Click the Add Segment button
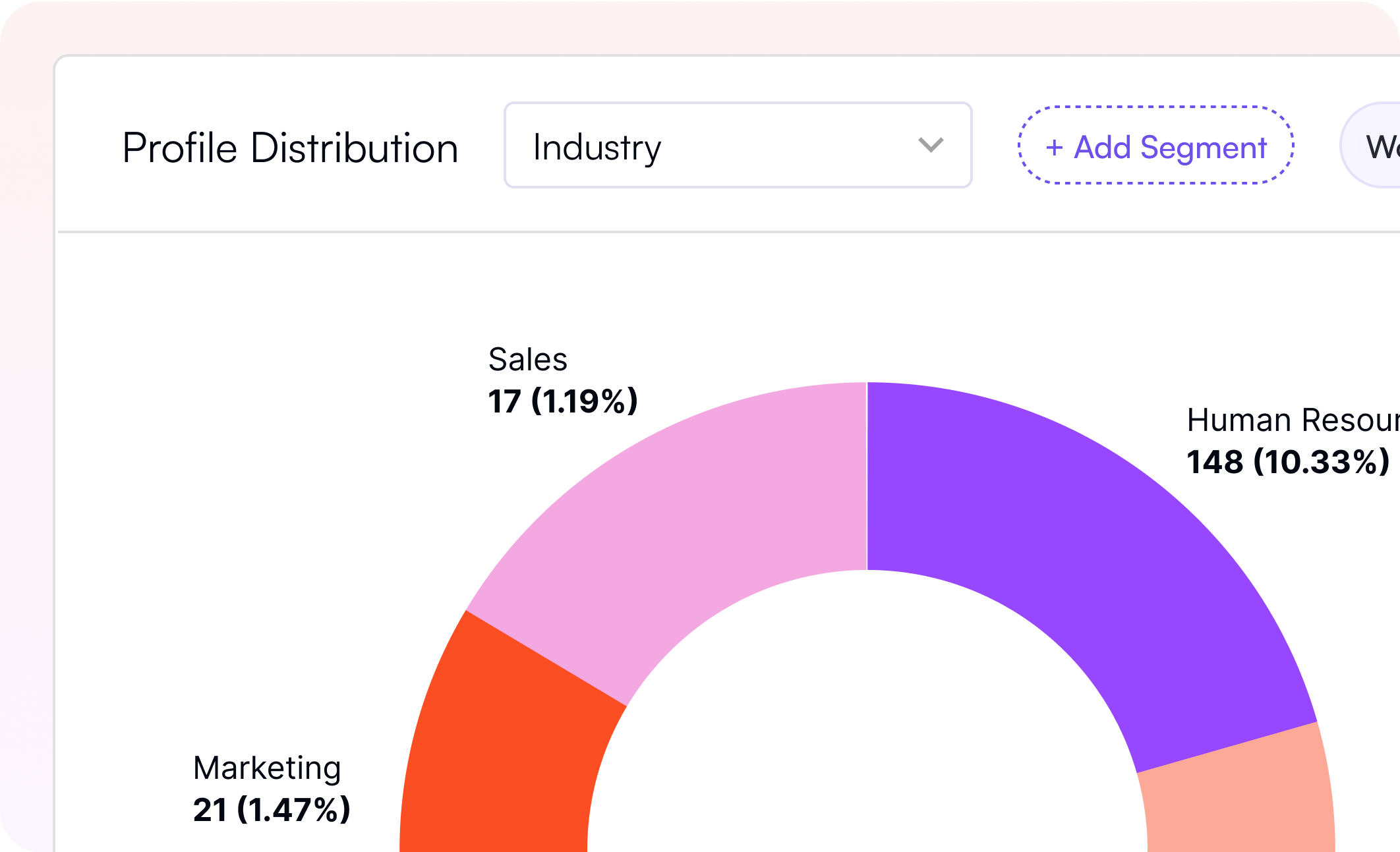The image size is (1400, 852). [x=1156, y=146]
